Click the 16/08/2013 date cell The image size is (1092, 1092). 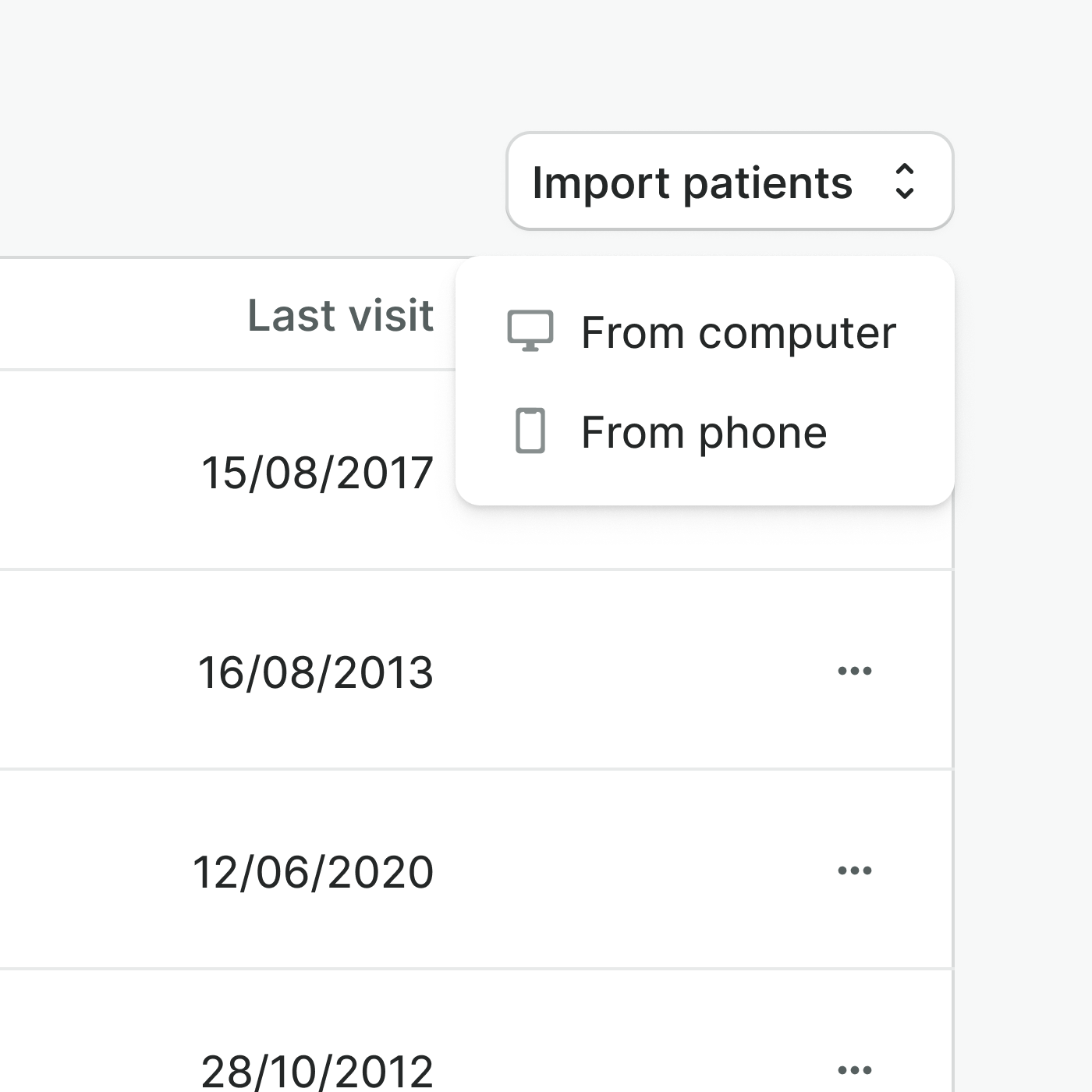[315, 672]
